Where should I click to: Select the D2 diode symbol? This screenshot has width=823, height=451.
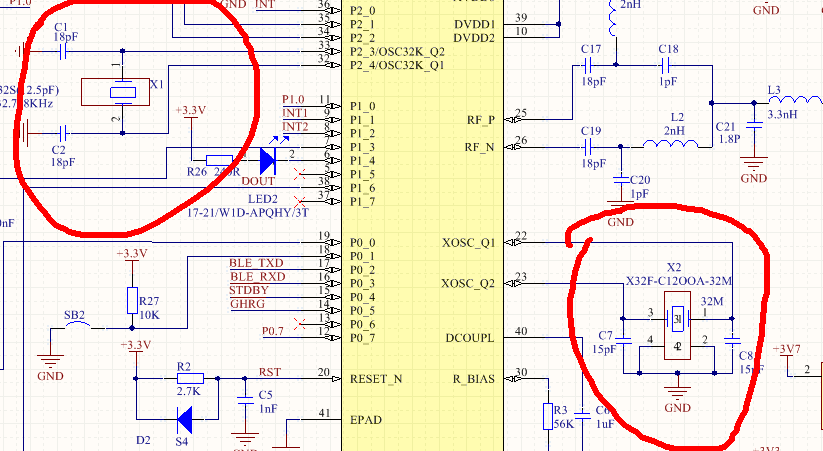point(184,419)
